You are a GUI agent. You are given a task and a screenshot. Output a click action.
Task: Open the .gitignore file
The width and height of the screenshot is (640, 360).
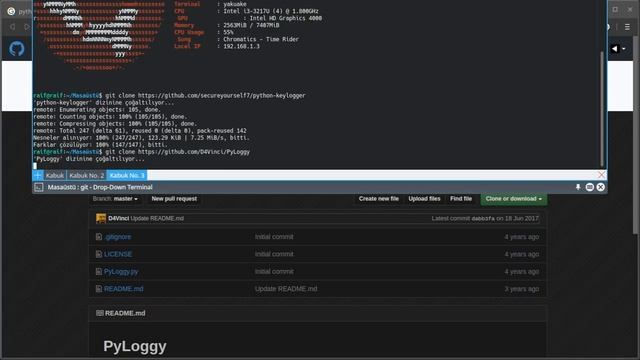118,237
